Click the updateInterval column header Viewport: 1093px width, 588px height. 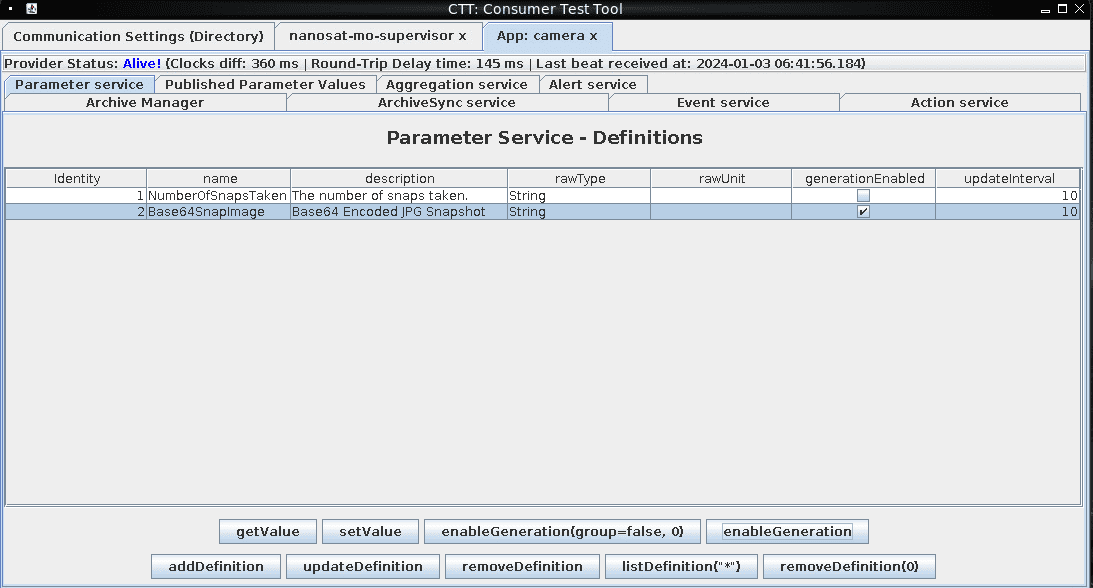click(x=1009, y=178)
